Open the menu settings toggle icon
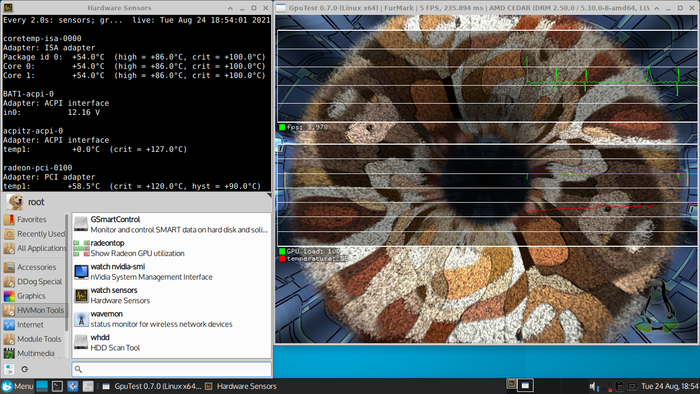This screenshot has width=700, height=394. click(9, 369)
